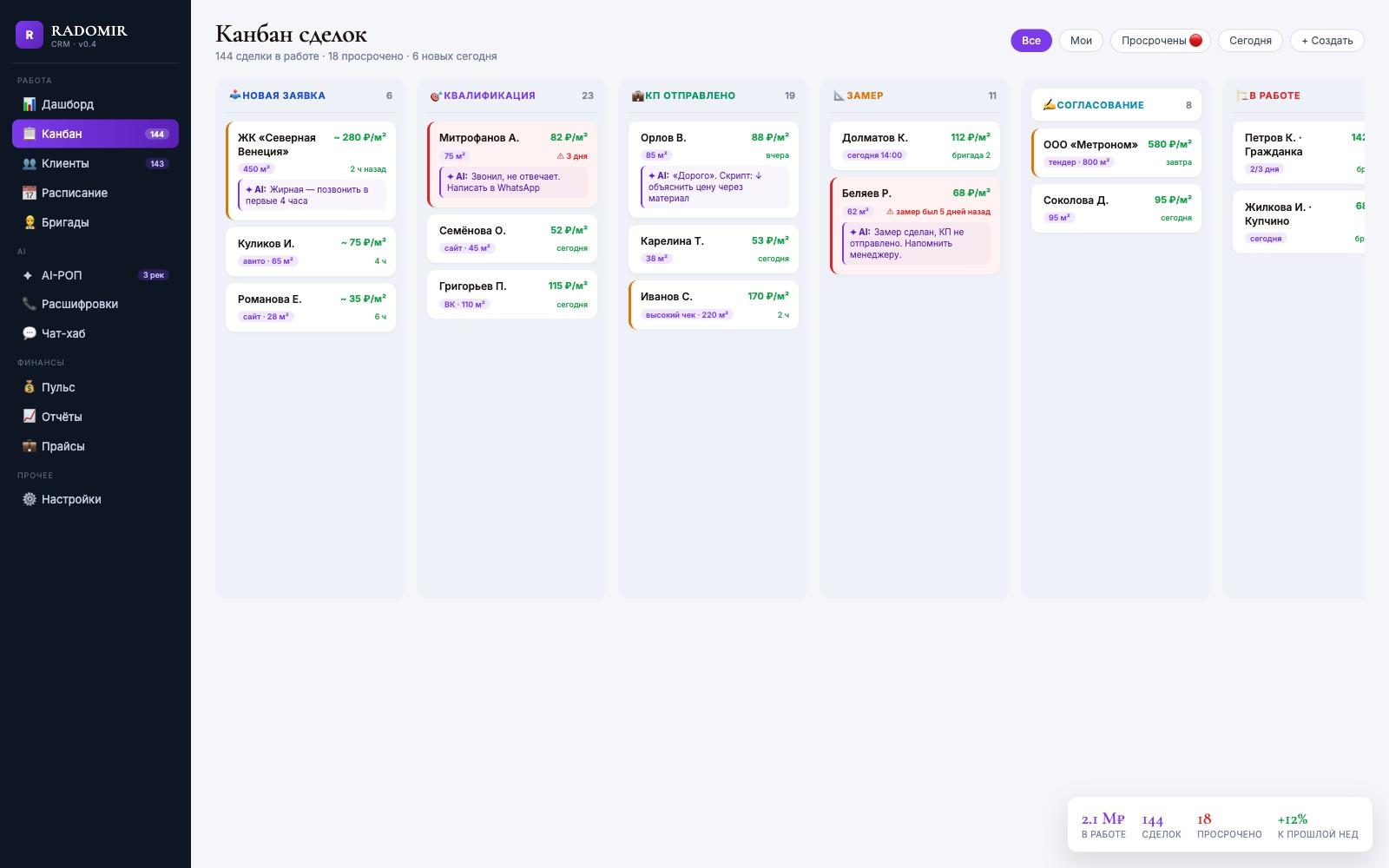This screenshot has width=1389, height=868.
Task: Open the Григорьев П. deal card
Action: (512, 294)
